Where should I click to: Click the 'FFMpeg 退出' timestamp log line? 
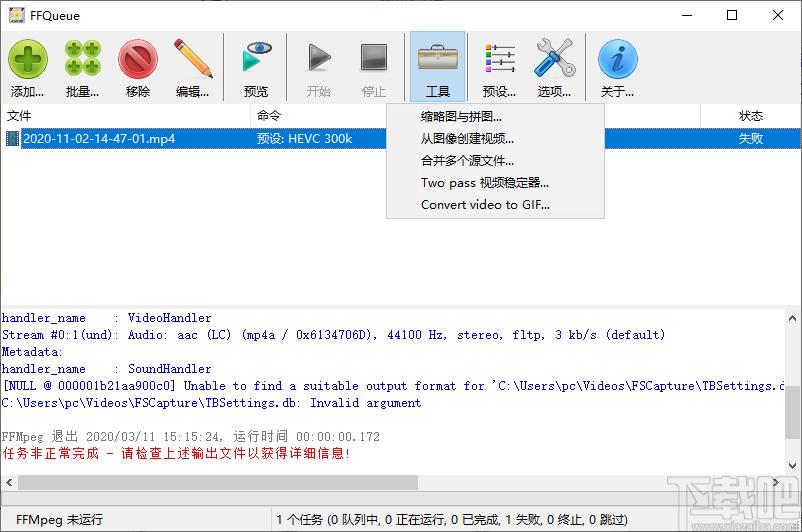(x=191, y=437)
